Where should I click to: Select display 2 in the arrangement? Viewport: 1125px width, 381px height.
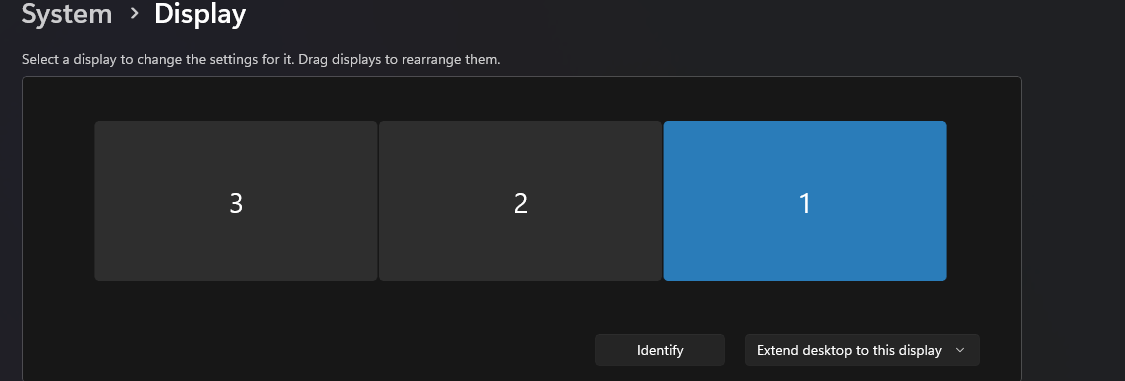520,201
